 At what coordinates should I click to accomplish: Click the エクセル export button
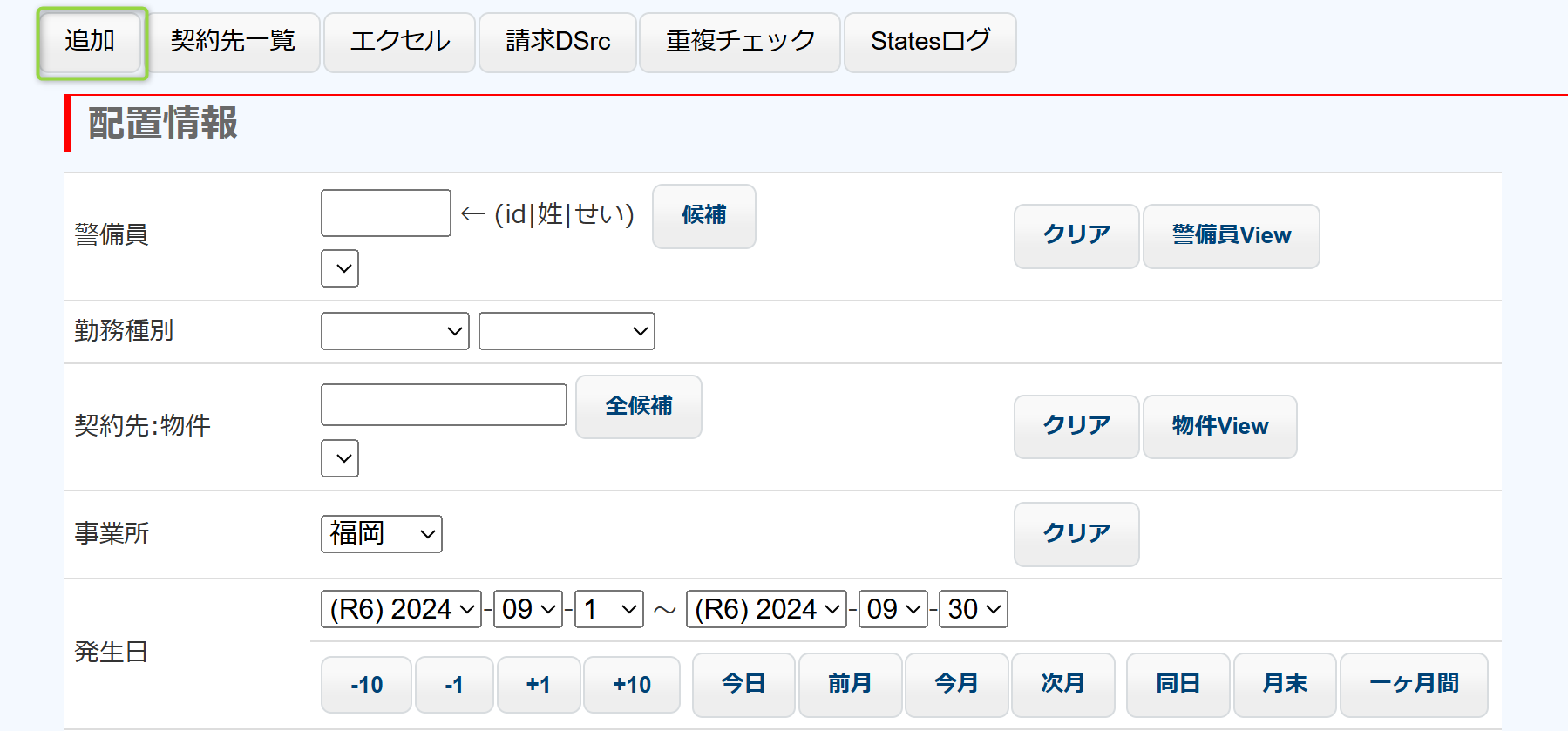pos(399,42)
